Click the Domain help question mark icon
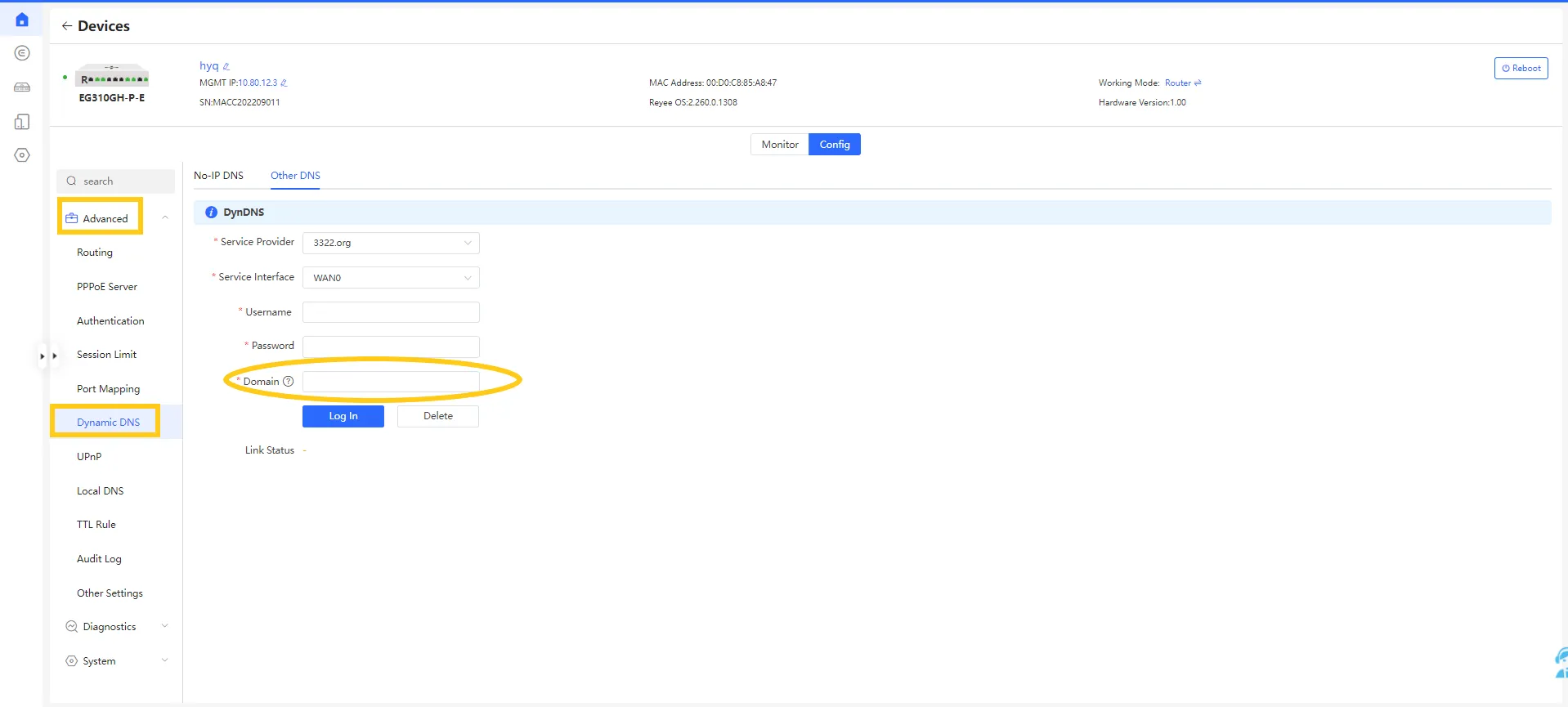 288,382
